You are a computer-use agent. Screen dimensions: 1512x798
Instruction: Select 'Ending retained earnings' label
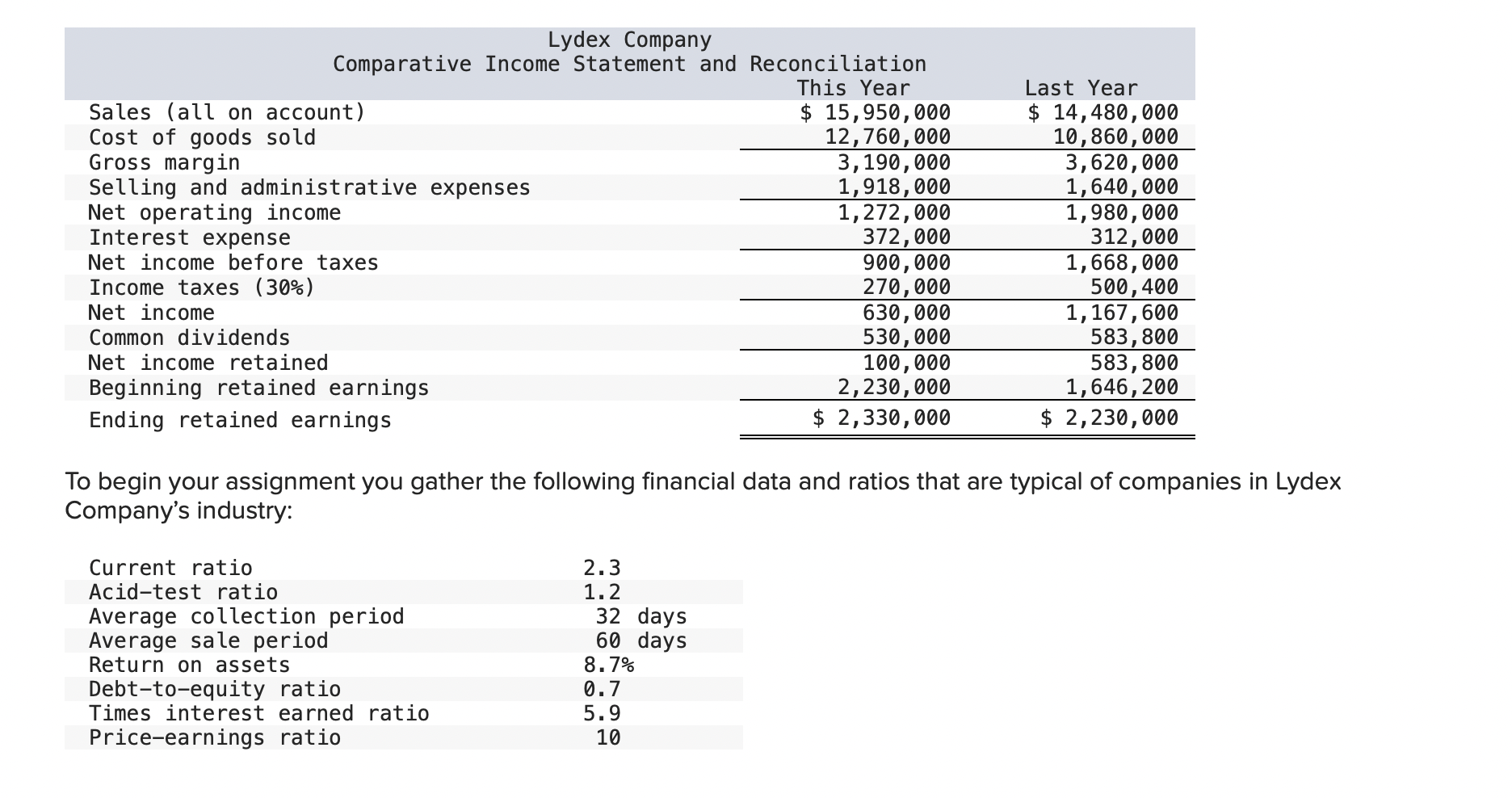click(x=240, y=420)
